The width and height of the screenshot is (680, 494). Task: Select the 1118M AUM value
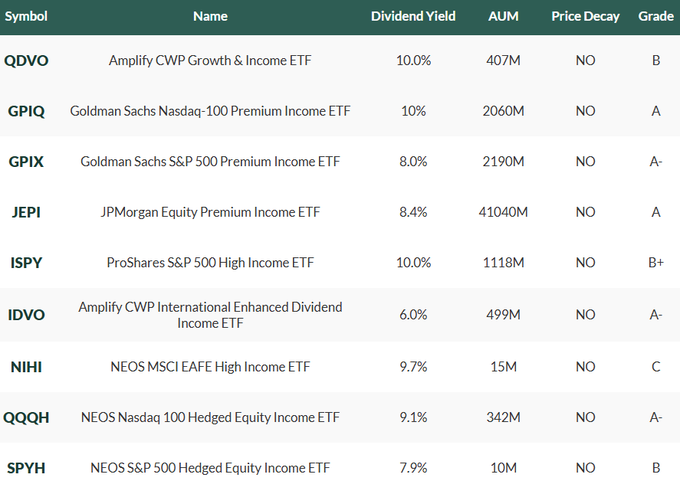pyautogui.click(x=503, y=263)
